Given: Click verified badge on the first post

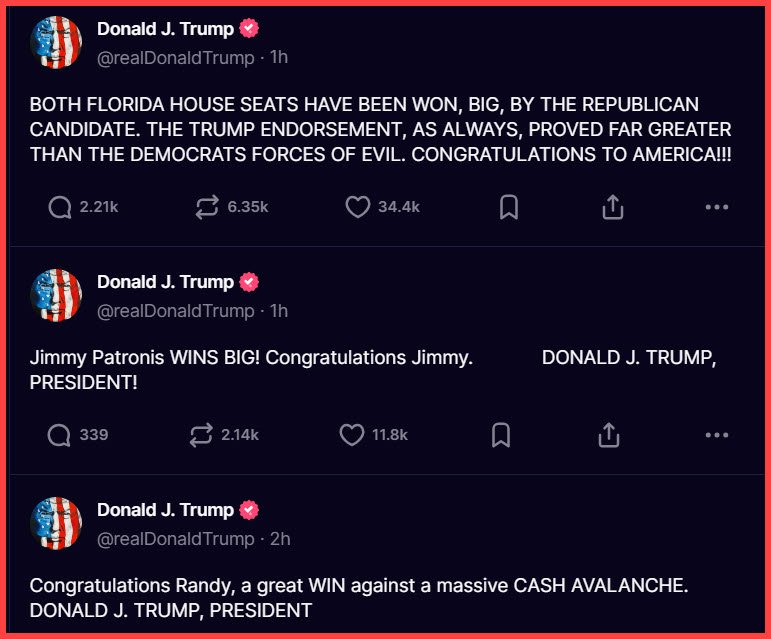Looking at the screenshot, I should (x=250, y=29).
